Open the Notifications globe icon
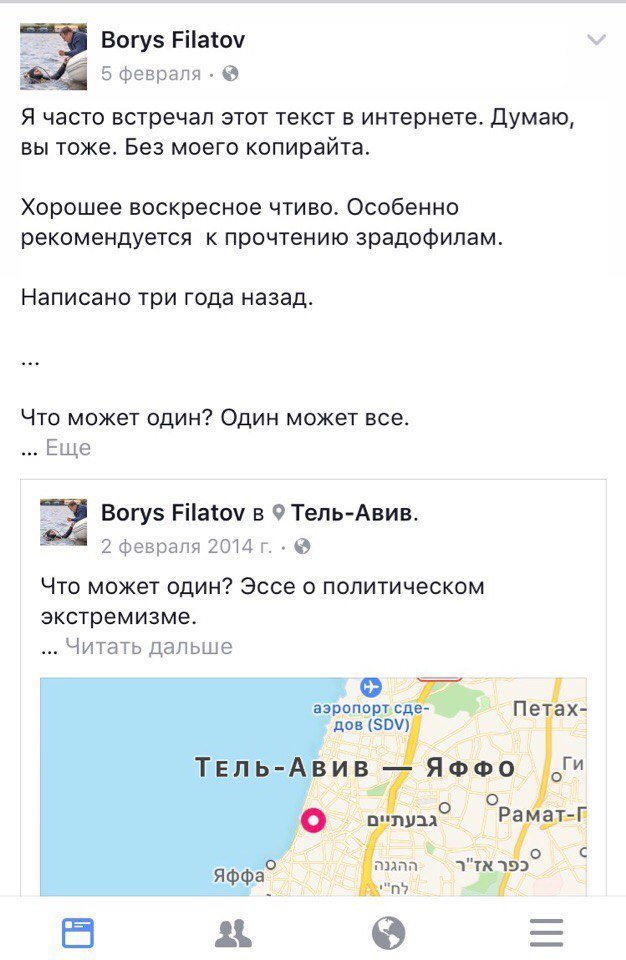Viewport: 626px width, 960px height. click(391, 933)
